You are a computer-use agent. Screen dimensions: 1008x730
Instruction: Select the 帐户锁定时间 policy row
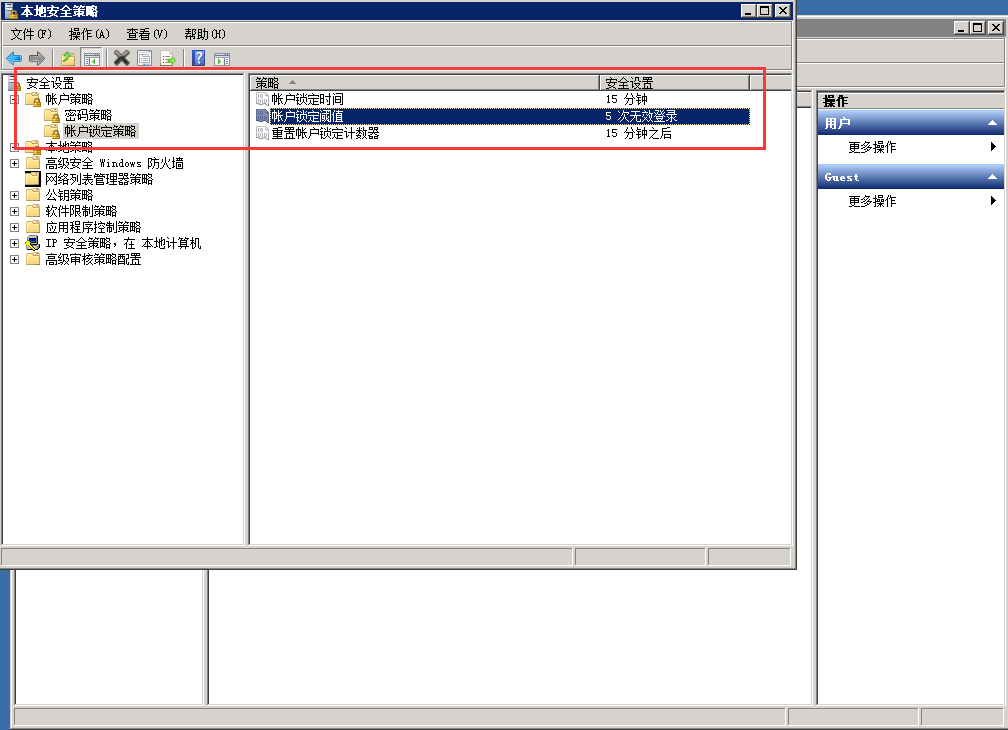point(502,99)
